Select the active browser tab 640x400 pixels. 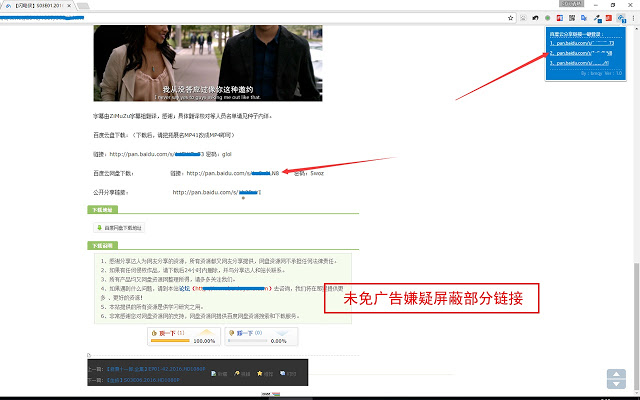(38, 5)
